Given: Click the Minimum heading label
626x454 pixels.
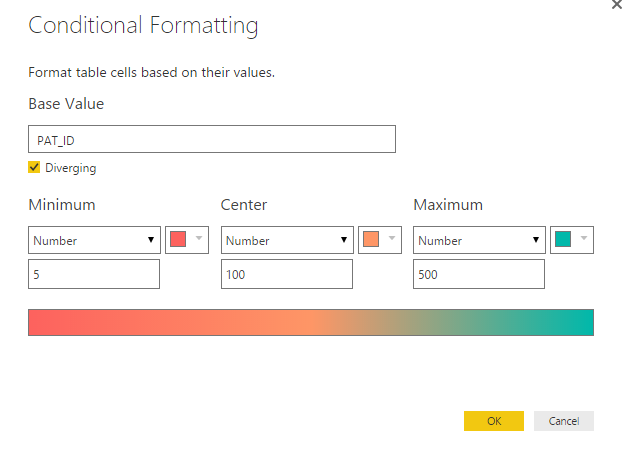Looking at the screenshot, I should [62, 204].
